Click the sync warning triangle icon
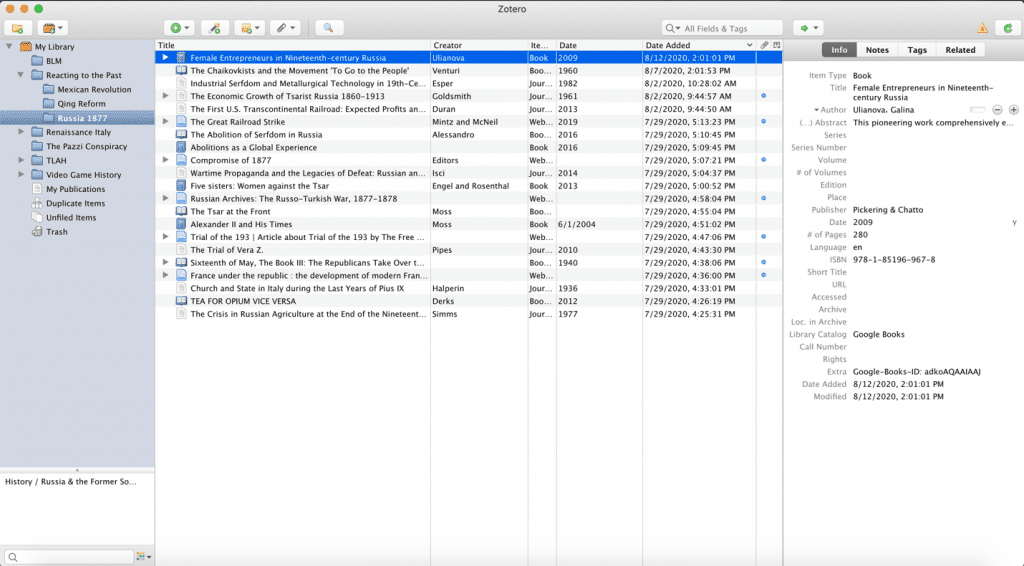The width and height of the screenshot is (1024, 566). click(982, 28)
